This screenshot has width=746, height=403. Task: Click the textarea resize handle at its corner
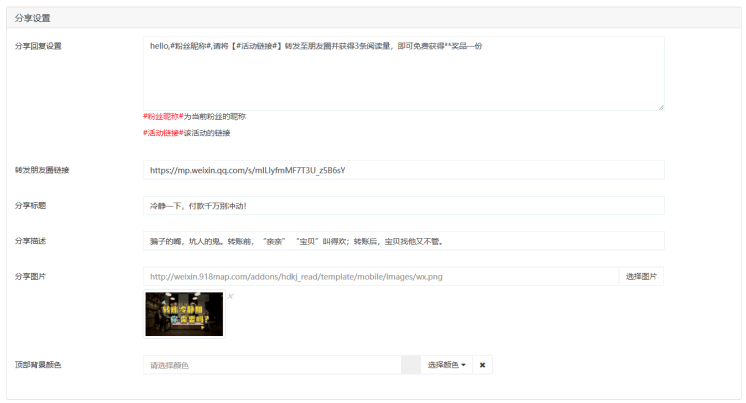pyautogui.click(x=661, y=108)
